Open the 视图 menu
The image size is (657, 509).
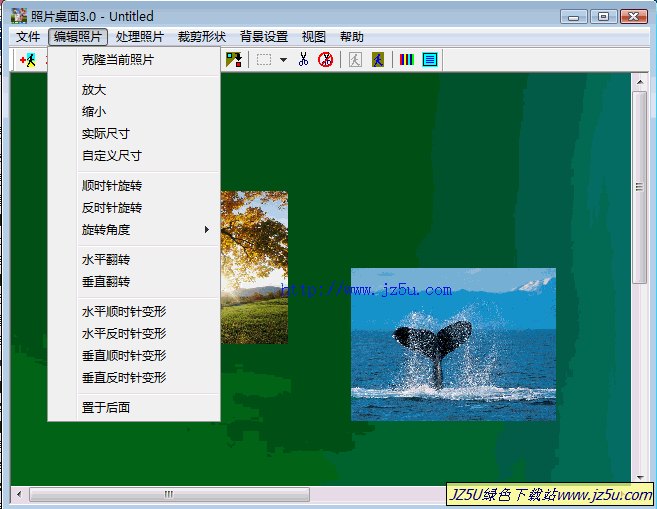tap(313, 37)
